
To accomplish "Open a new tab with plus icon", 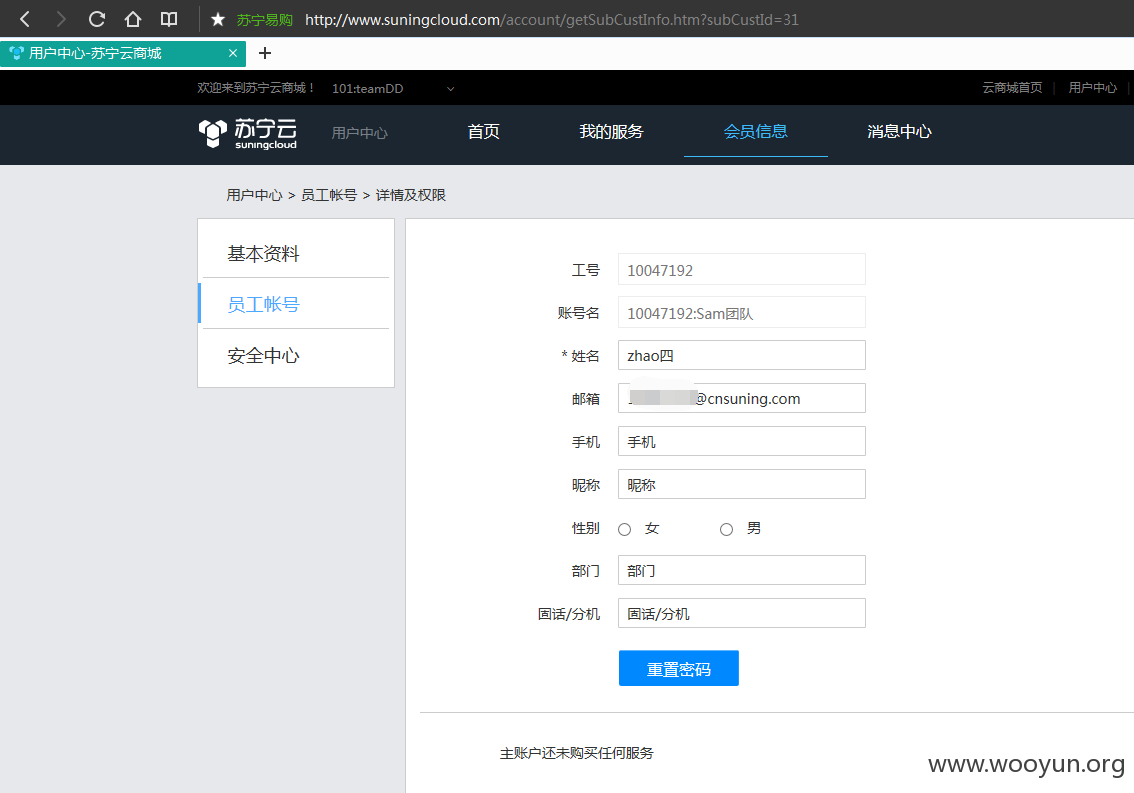I will pyautogui.click(x=265, y=53).
